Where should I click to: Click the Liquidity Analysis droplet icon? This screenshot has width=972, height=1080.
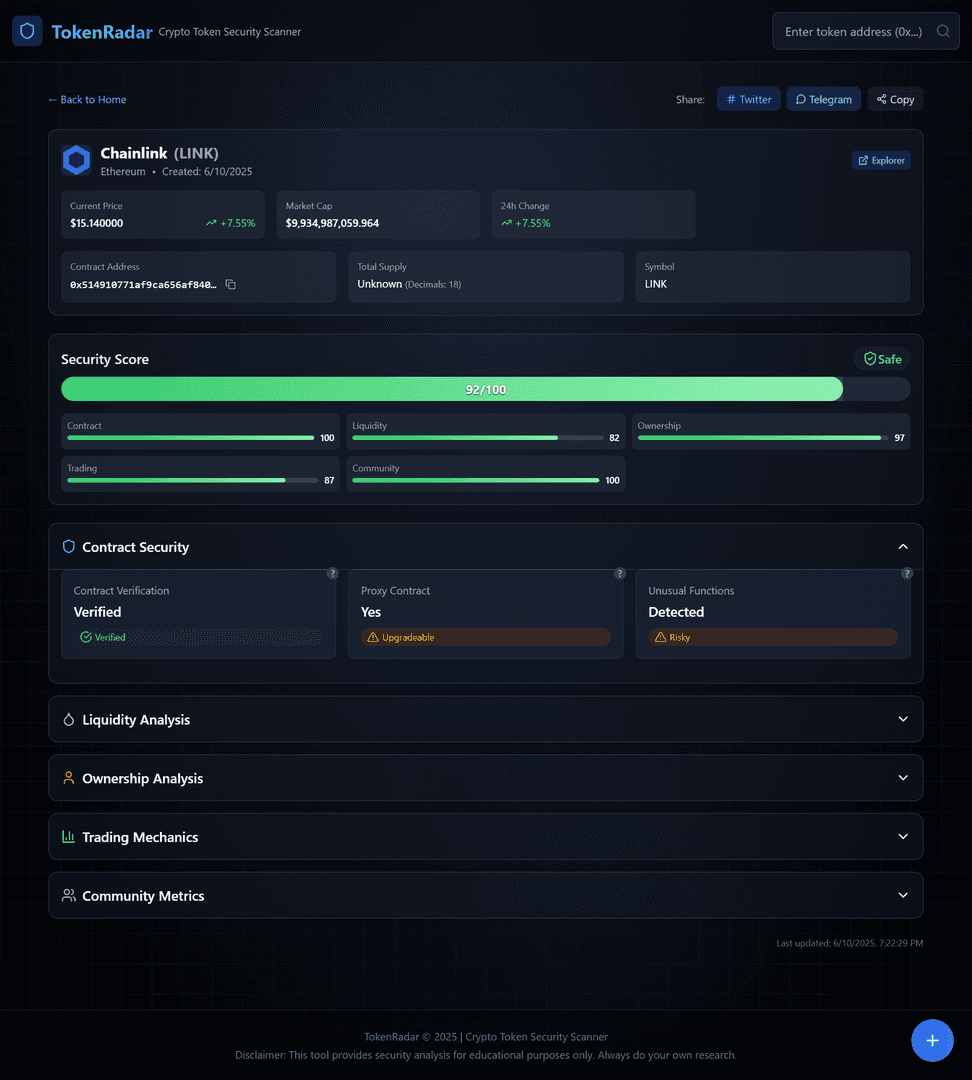click(x=68, y=719)
